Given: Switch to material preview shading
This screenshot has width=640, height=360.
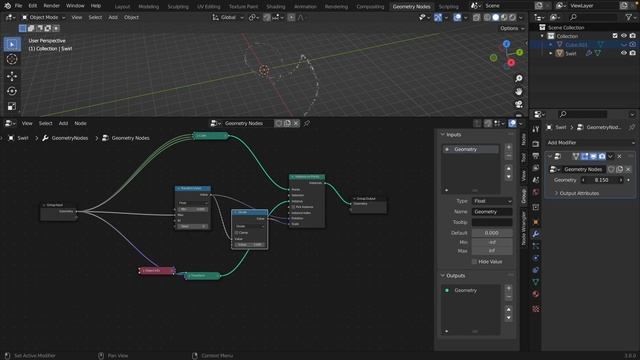Looking at the screenshot, I should [x=504, y=18].
